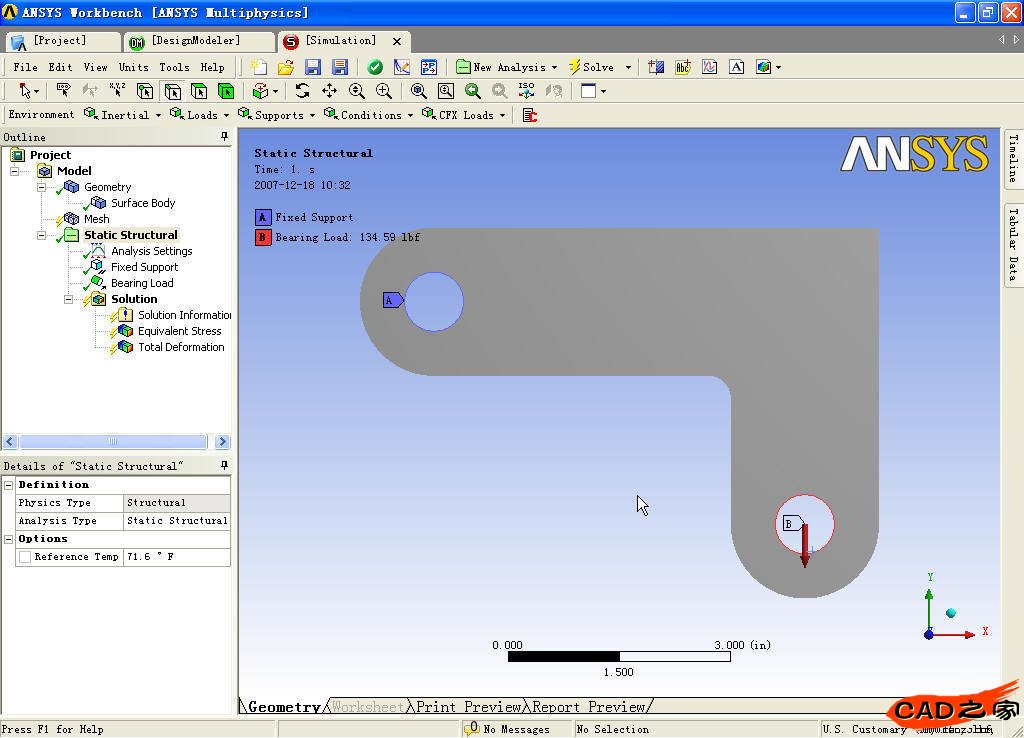This screenshot has width=1024, height=738.
Task: Toggle the Magnifier Window icon
Action: (446, 91)
